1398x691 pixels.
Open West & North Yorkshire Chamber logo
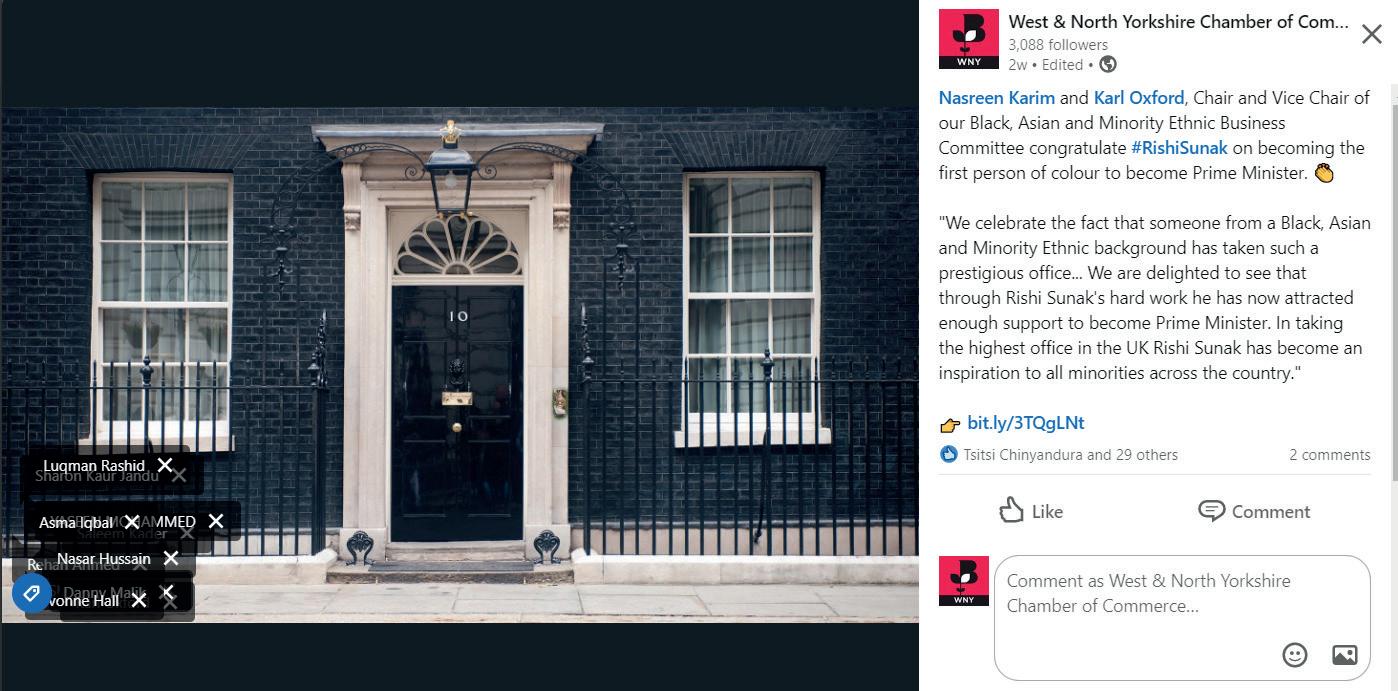click(968, 39)
